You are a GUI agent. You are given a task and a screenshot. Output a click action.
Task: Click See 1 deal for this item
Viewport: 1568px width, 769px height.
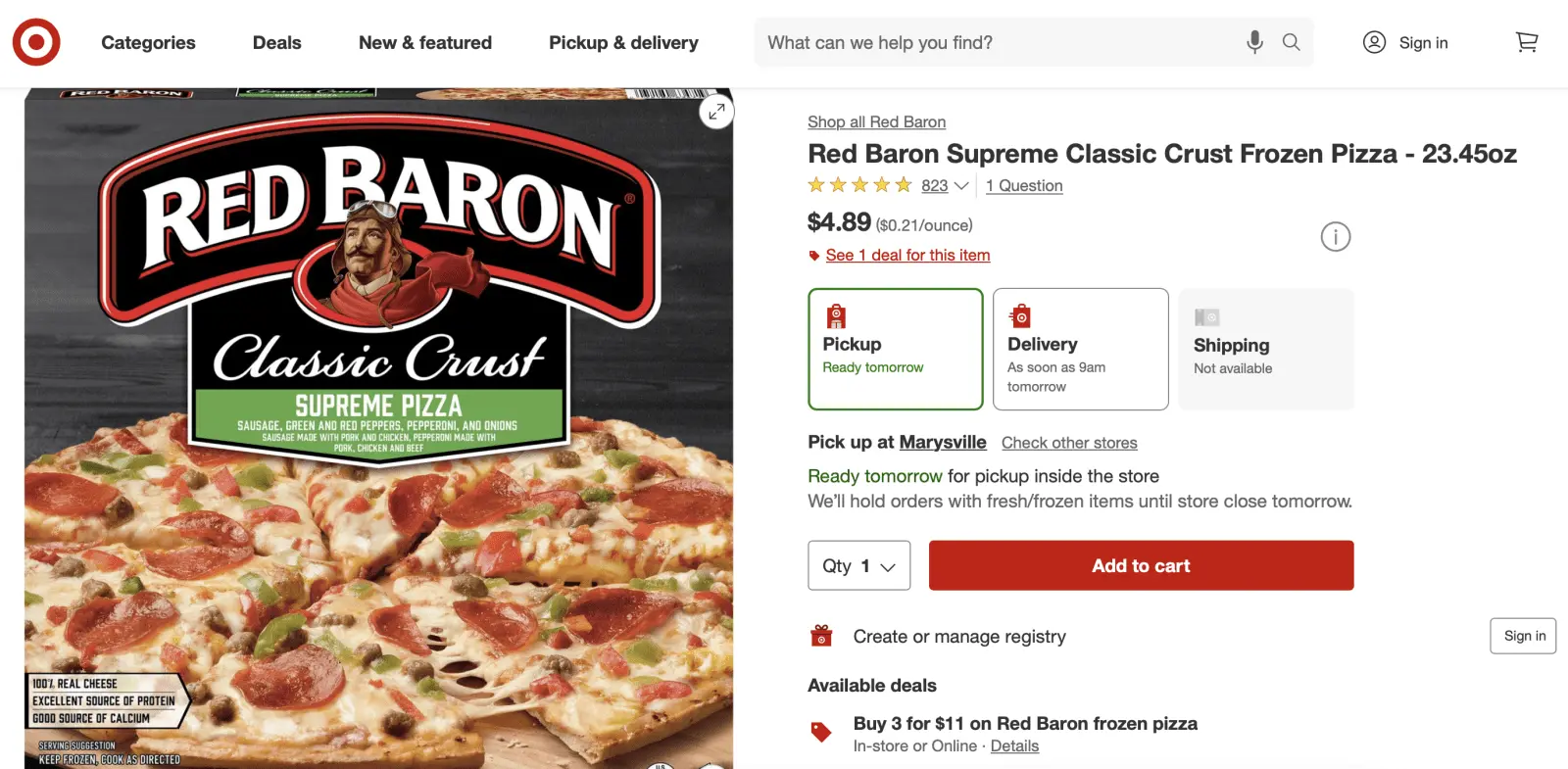pos(907,255)
